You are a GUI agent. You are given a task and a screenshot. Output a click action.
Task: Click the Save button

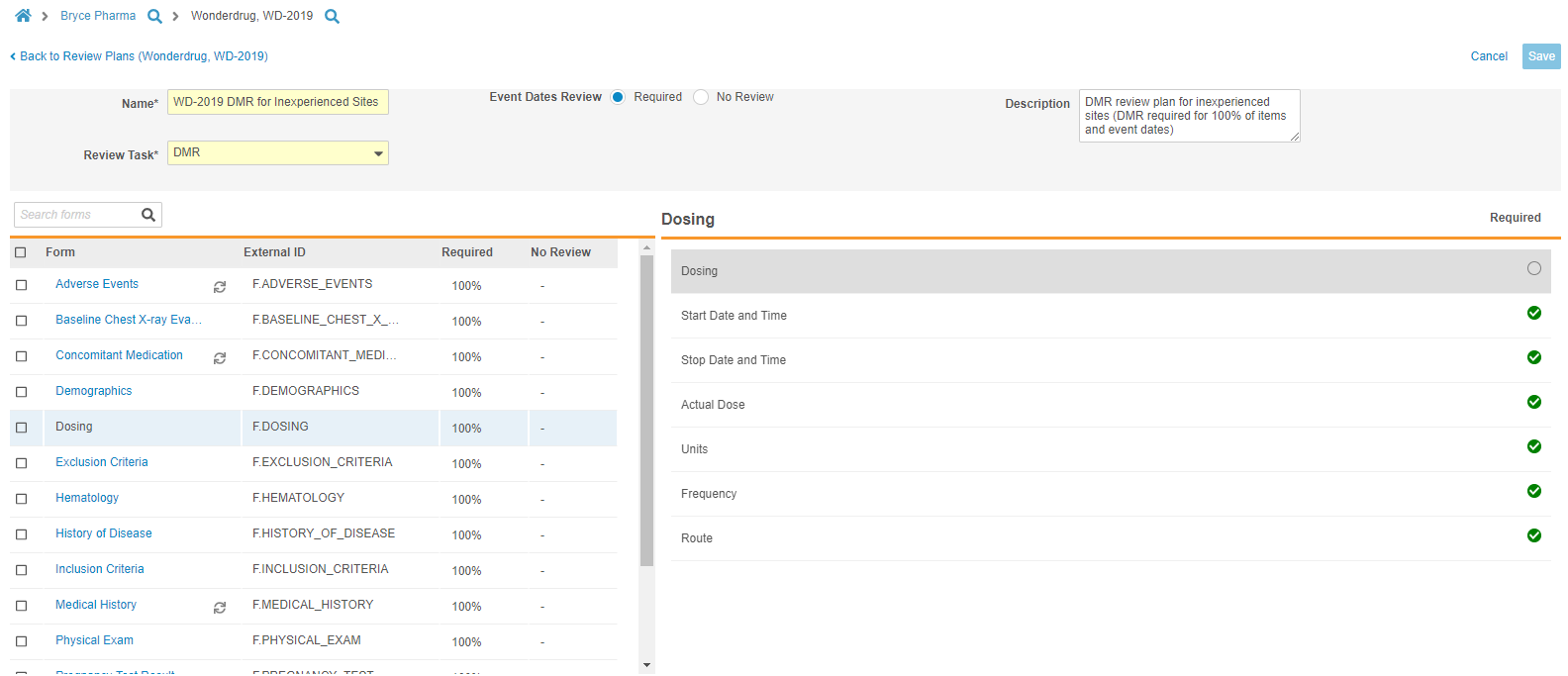(x=1540, y=56)
